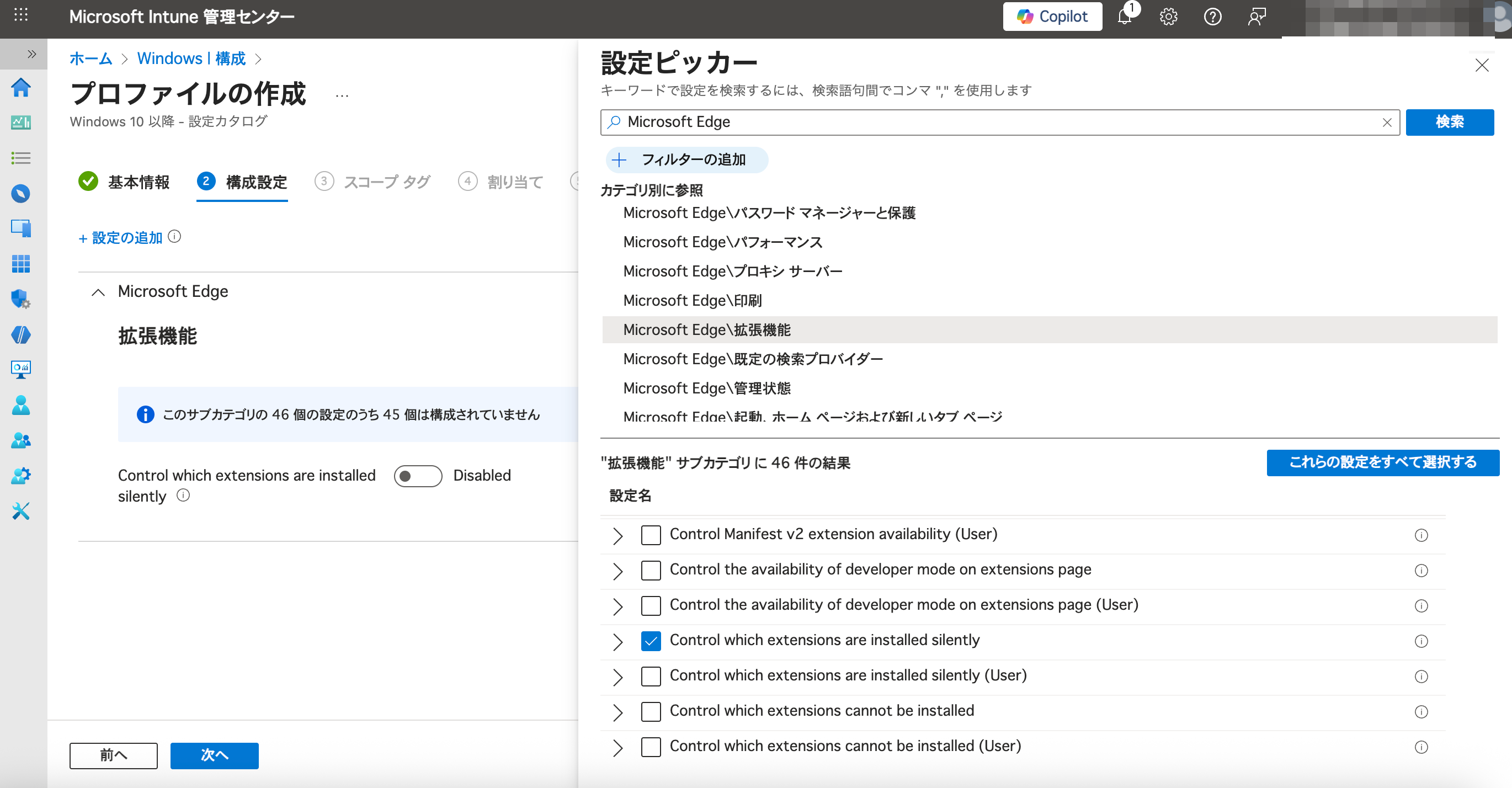1512x788 pixels.
Task: Select 'Microsoft Edge\印刷' category
Action: (692, 300)
